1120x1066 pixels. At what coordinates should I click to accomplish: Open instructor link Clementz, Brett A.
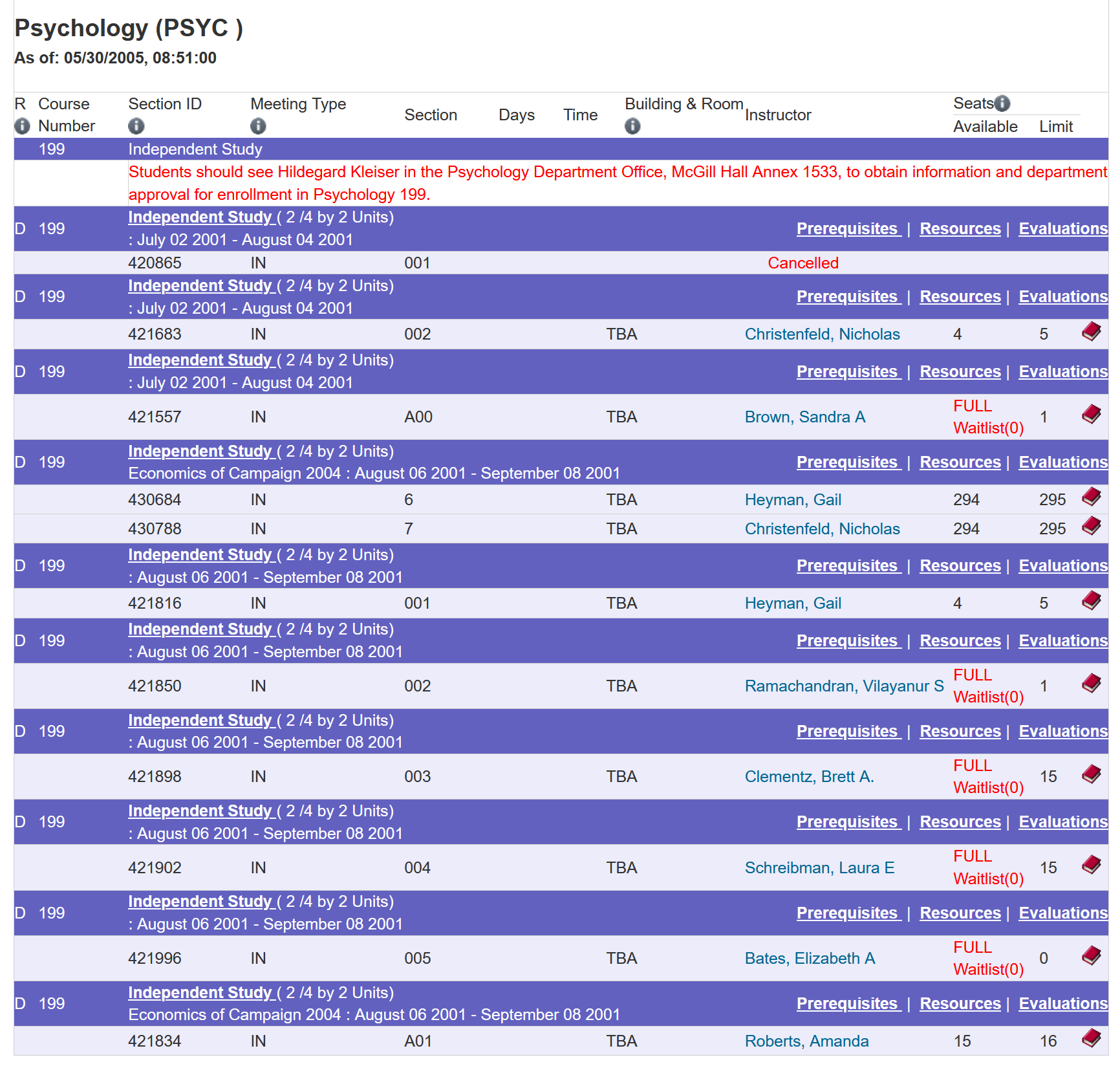tap(810, 777)
